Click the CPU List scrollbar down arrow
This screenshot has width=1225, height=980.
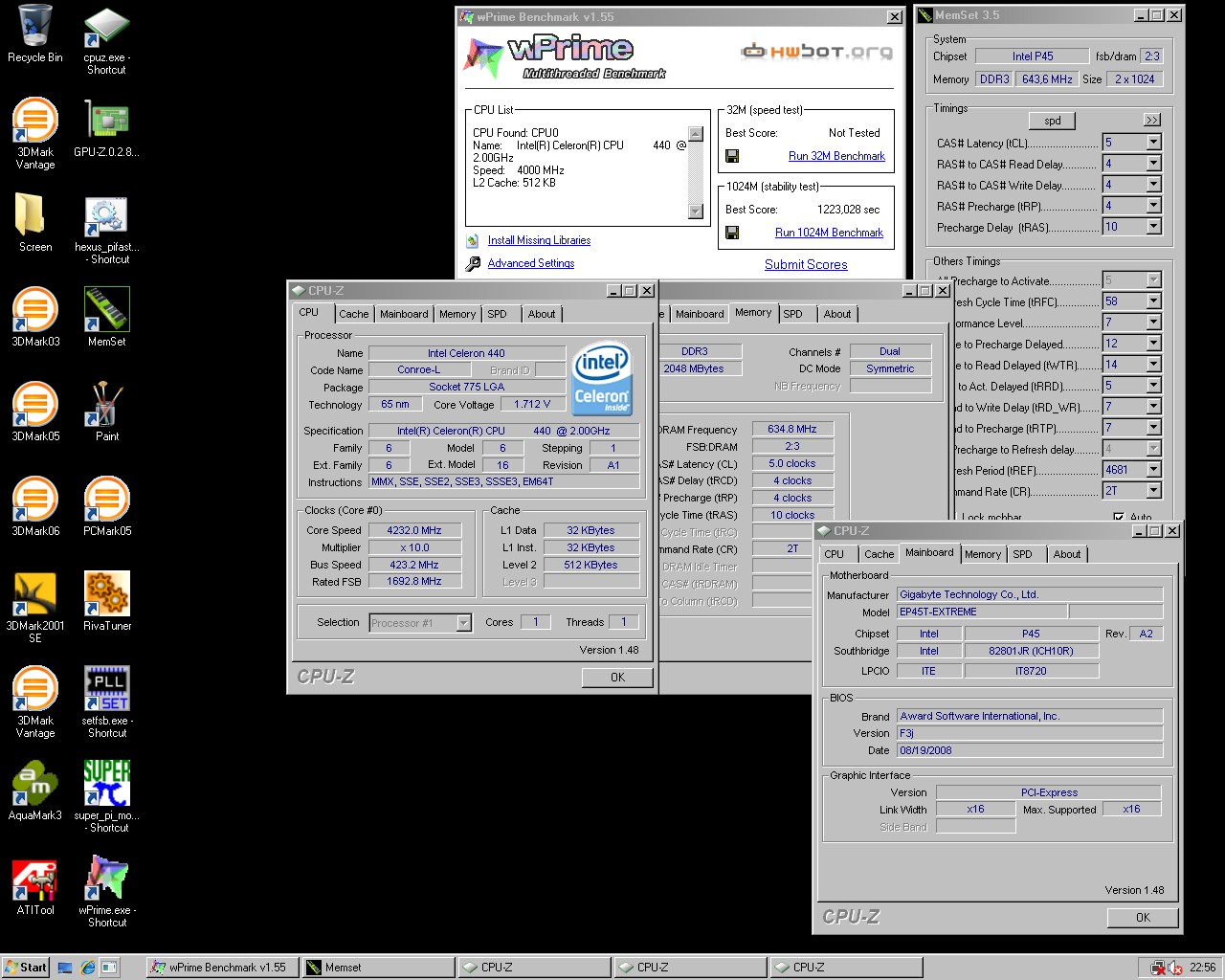(696, 212)
